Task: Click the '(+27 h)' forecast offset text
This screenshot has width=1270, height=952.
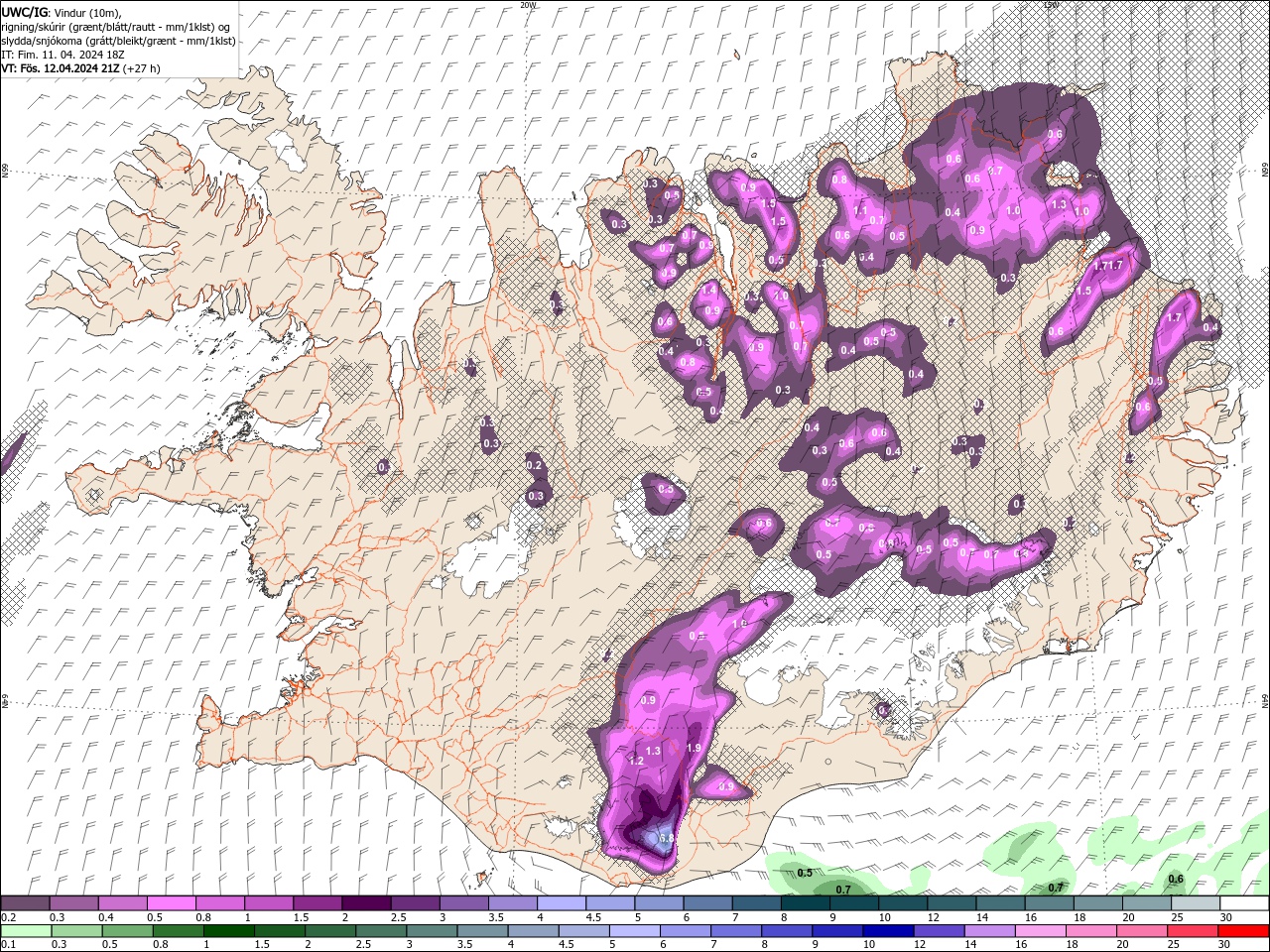Action: click(x=142, y=68)
